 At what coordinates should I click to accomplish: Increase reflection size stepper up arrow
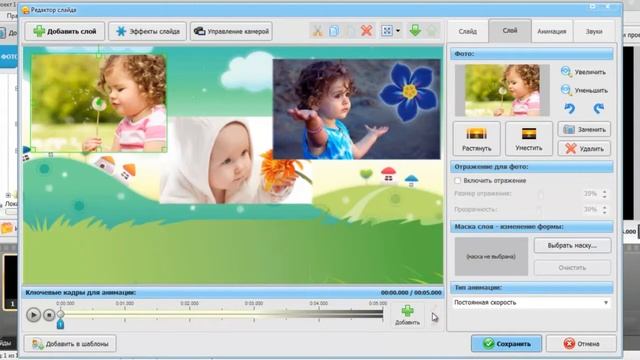605,191
